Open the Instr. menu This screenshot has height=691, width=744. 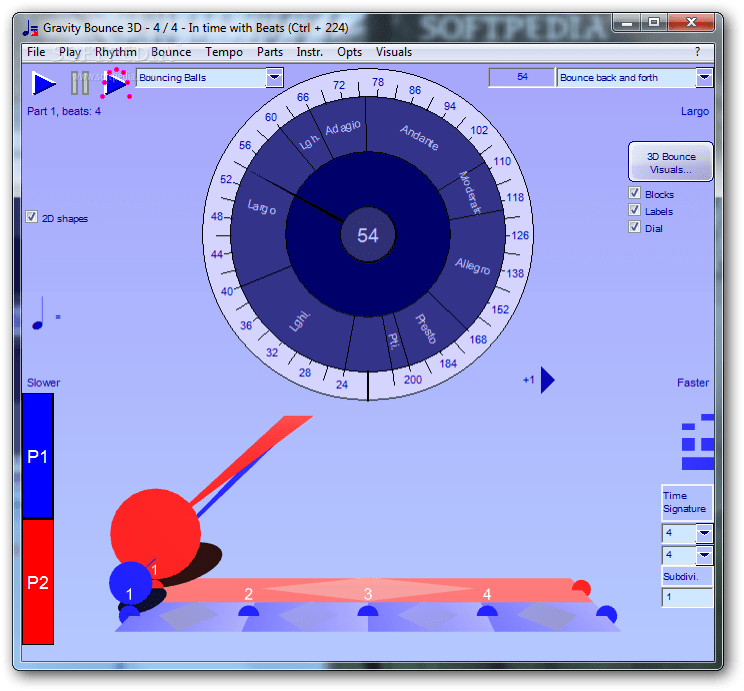(309, 52)
